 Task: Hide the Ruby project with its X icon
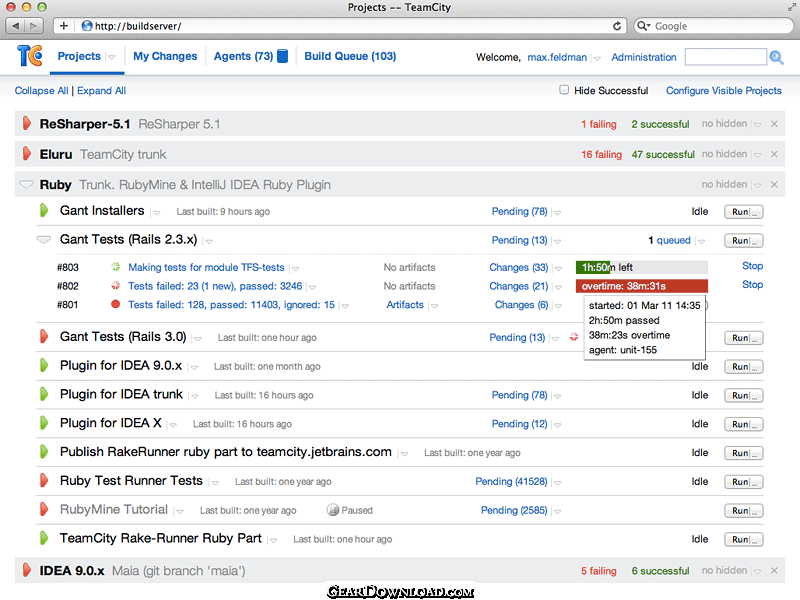pyautogui.click(x=774, y=184)
